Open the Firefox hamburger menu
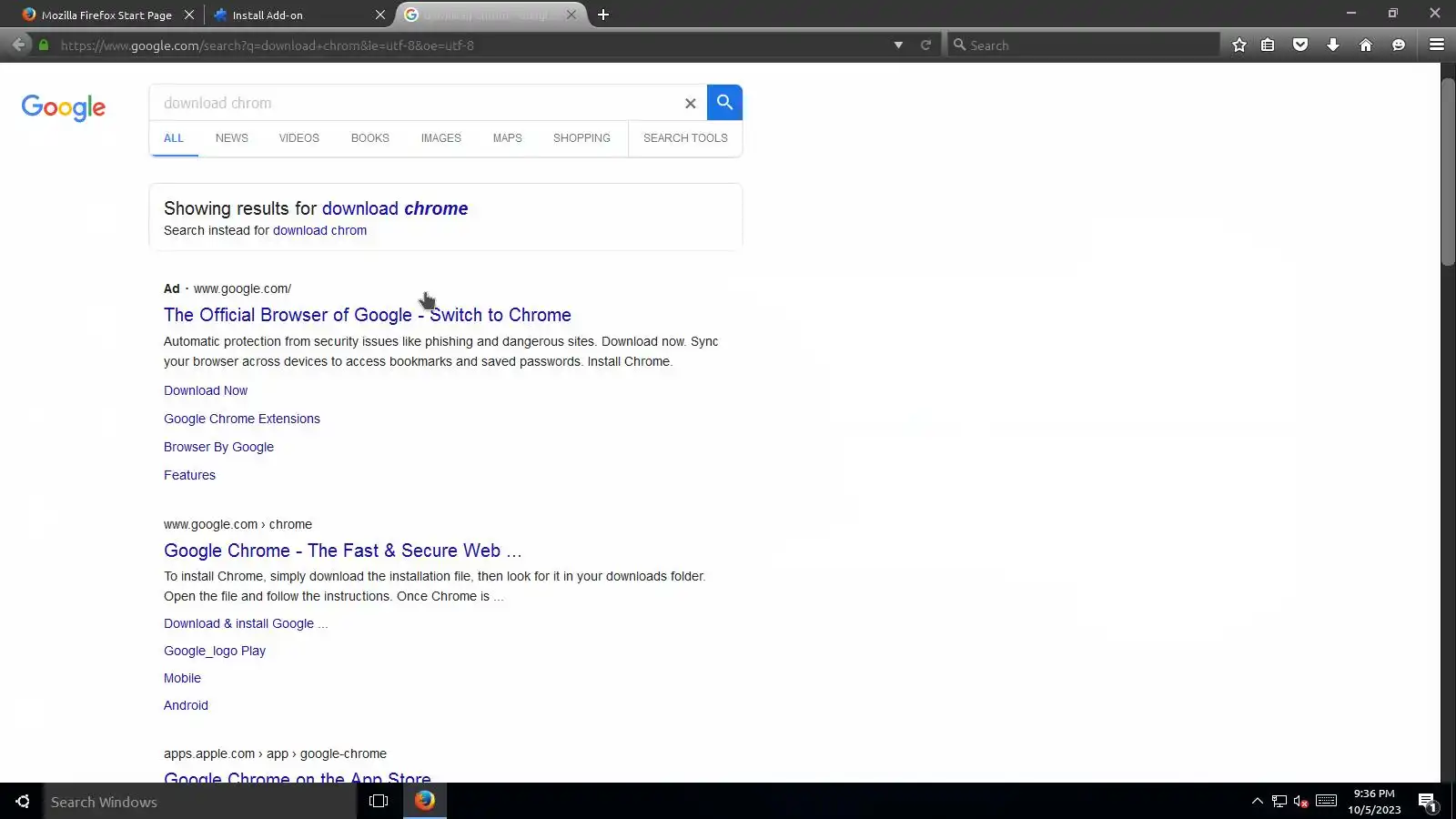This screenshot has height=819, width=1456. click(x=1437, y=45)
